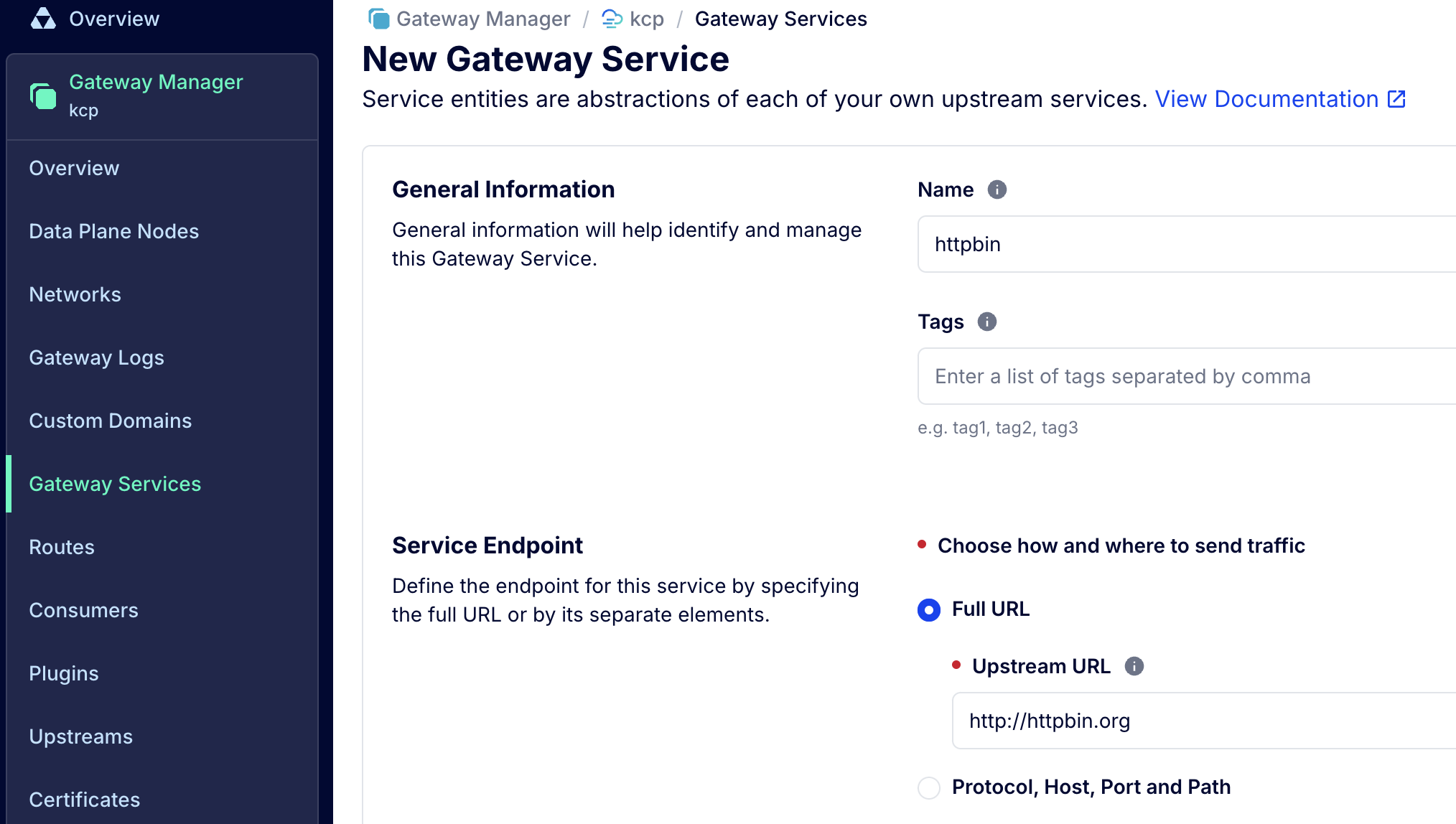Click the Tags input field
Image resolution: width=1456 pixels, height=824 pixels.
[1185, 376]
